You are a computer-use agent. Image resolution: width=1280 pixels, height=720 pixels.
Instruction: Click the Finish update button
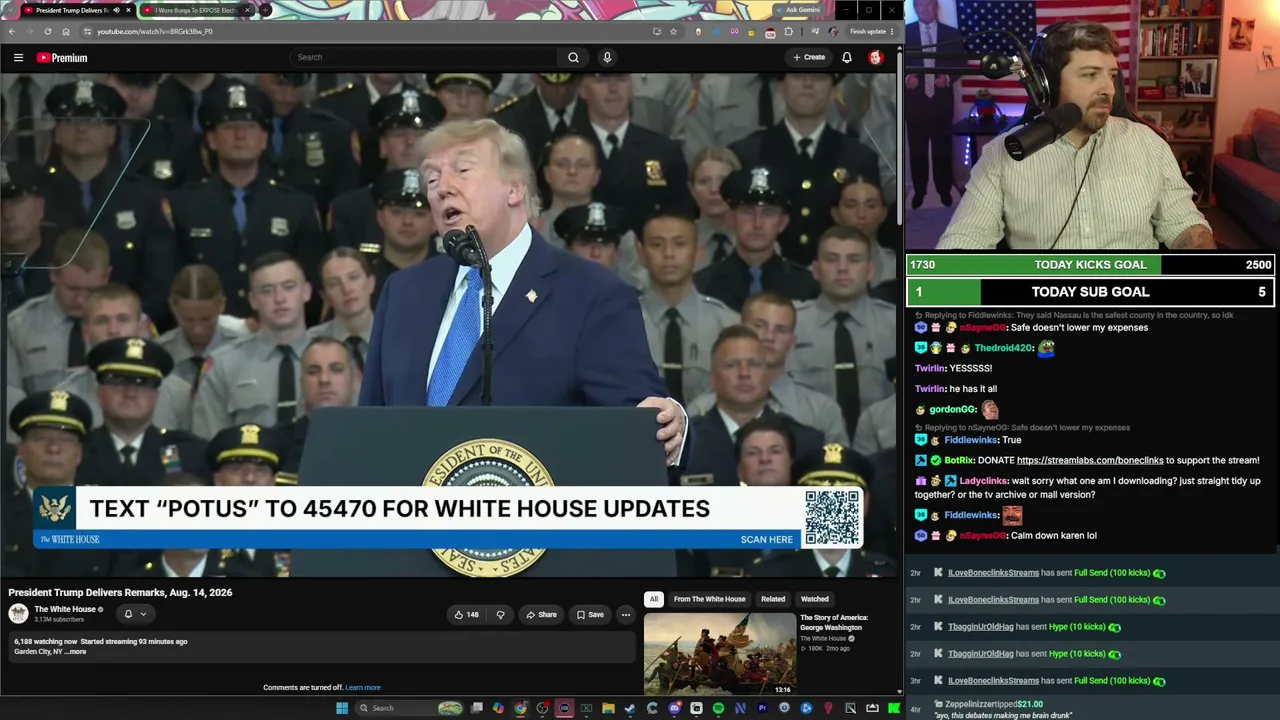point(870,31)
